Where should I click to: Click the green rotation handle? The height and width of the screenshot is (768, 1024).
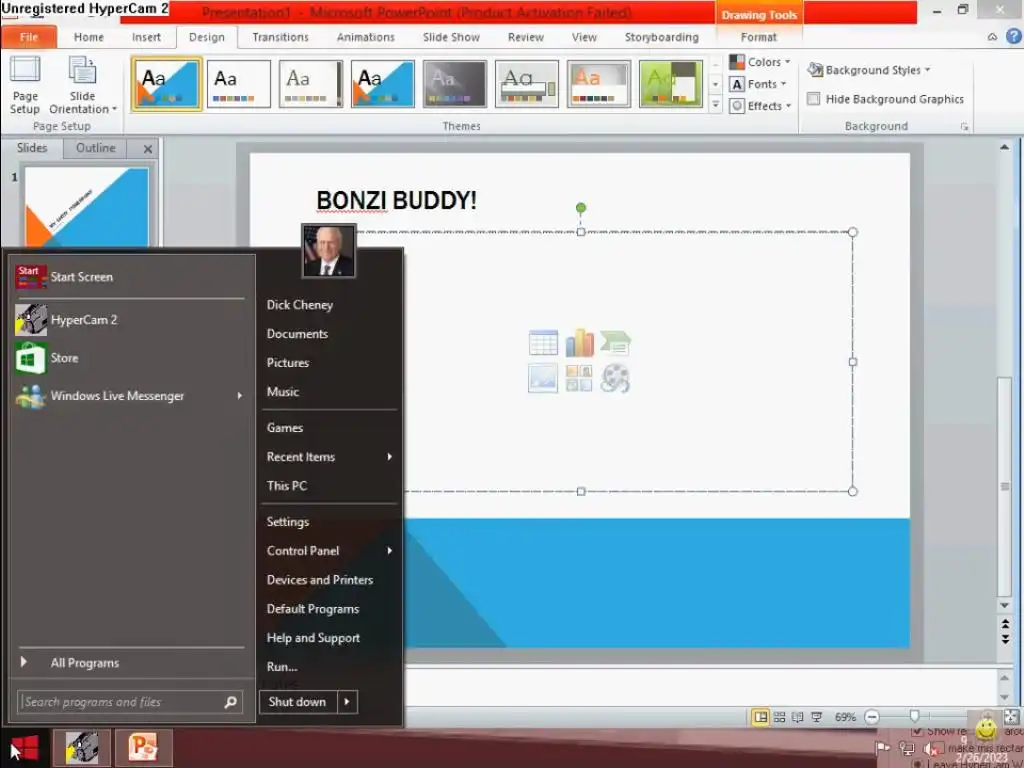(x=581, y=208)
